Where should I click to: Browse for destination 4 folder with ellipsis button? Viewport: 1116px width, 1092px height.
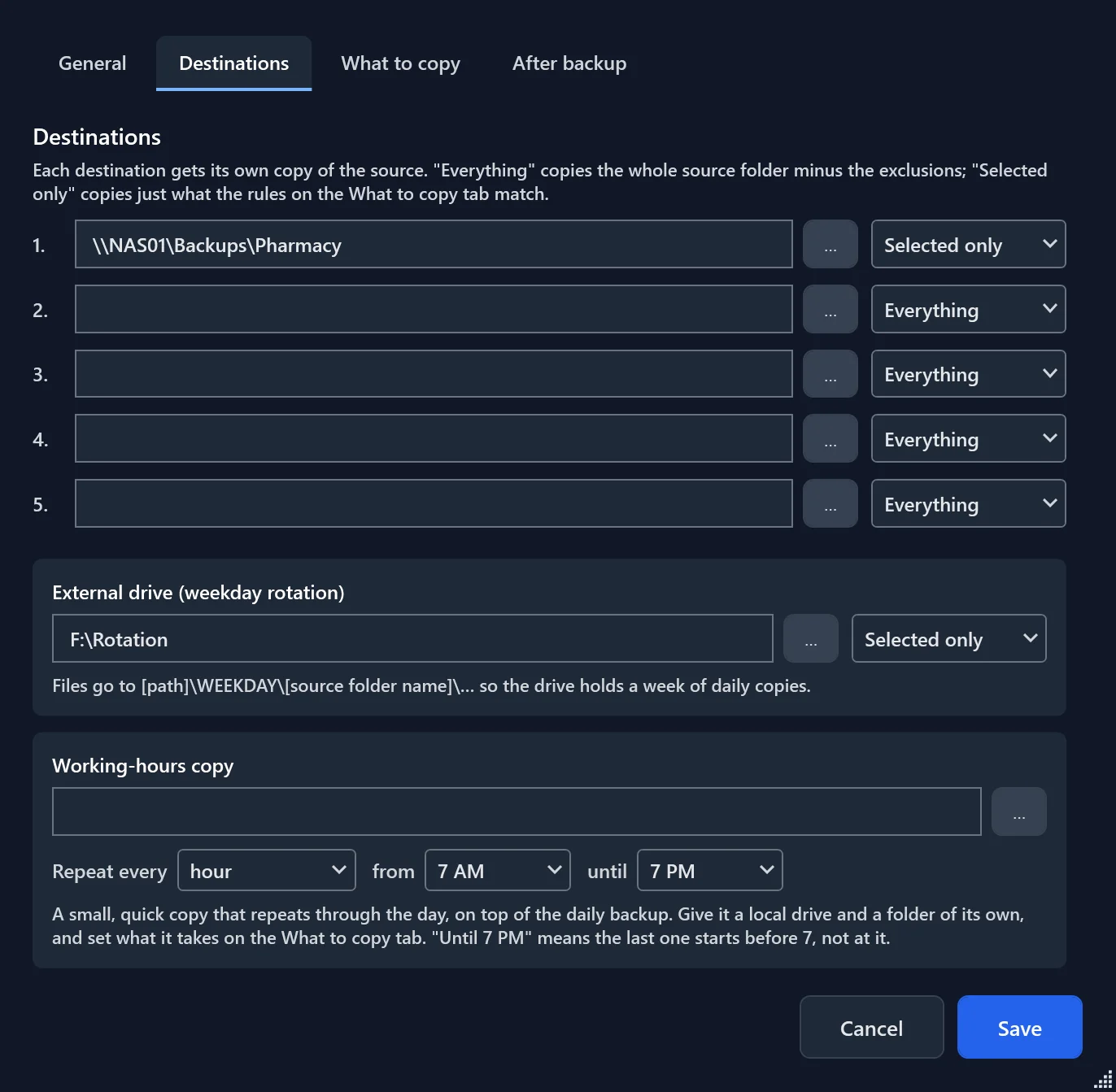pyautogui.click(x=830, y=438)
